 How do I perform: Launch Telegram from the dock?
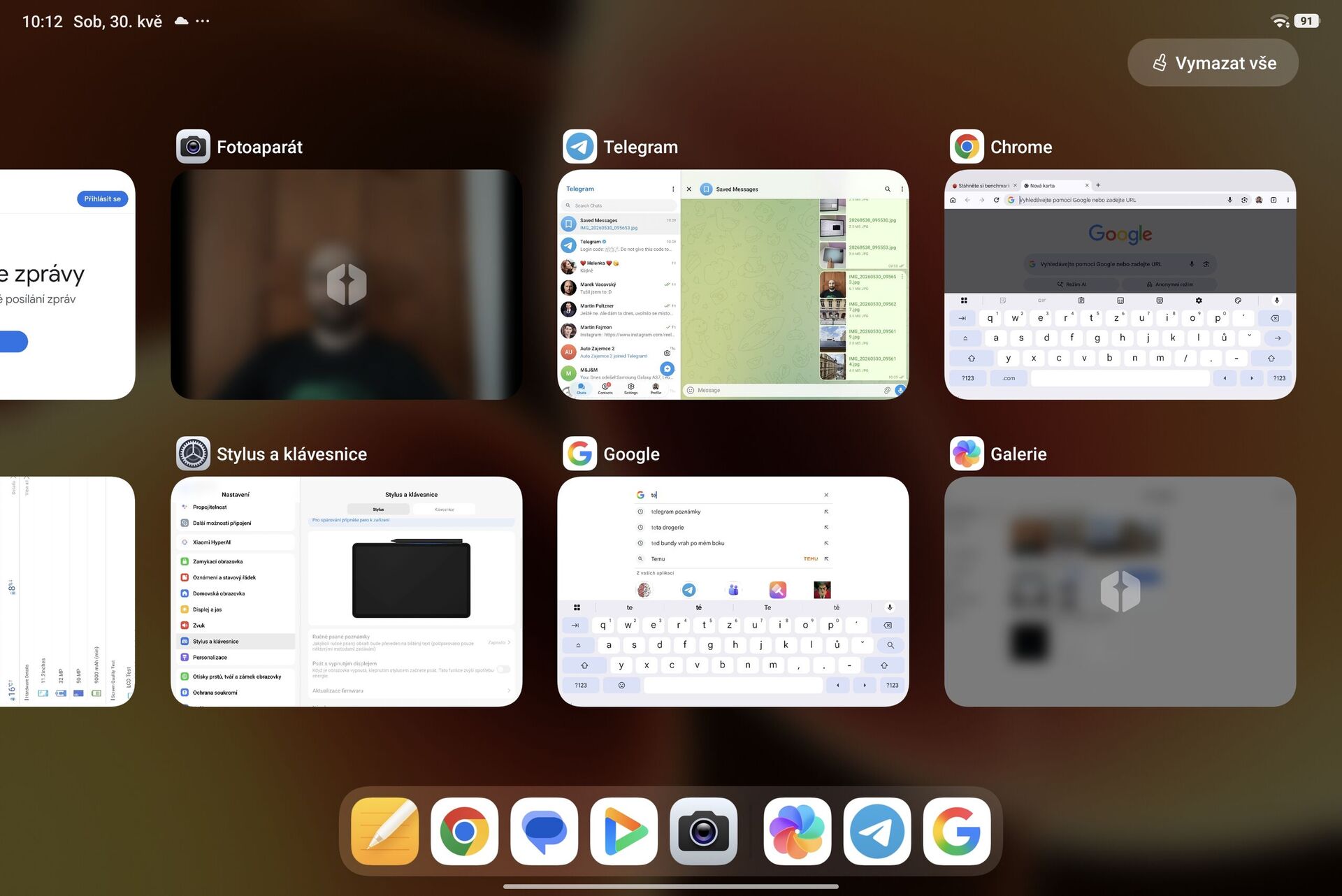point(877,831)
